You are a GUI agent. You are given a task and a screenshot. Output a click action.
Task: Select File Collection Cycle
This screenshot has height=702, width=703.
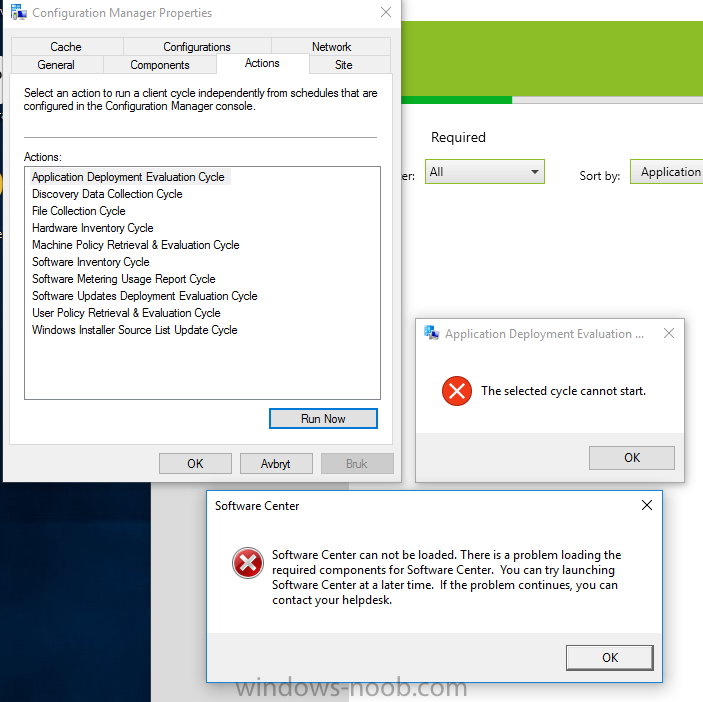pyautogui.click(x=78, y=211)
